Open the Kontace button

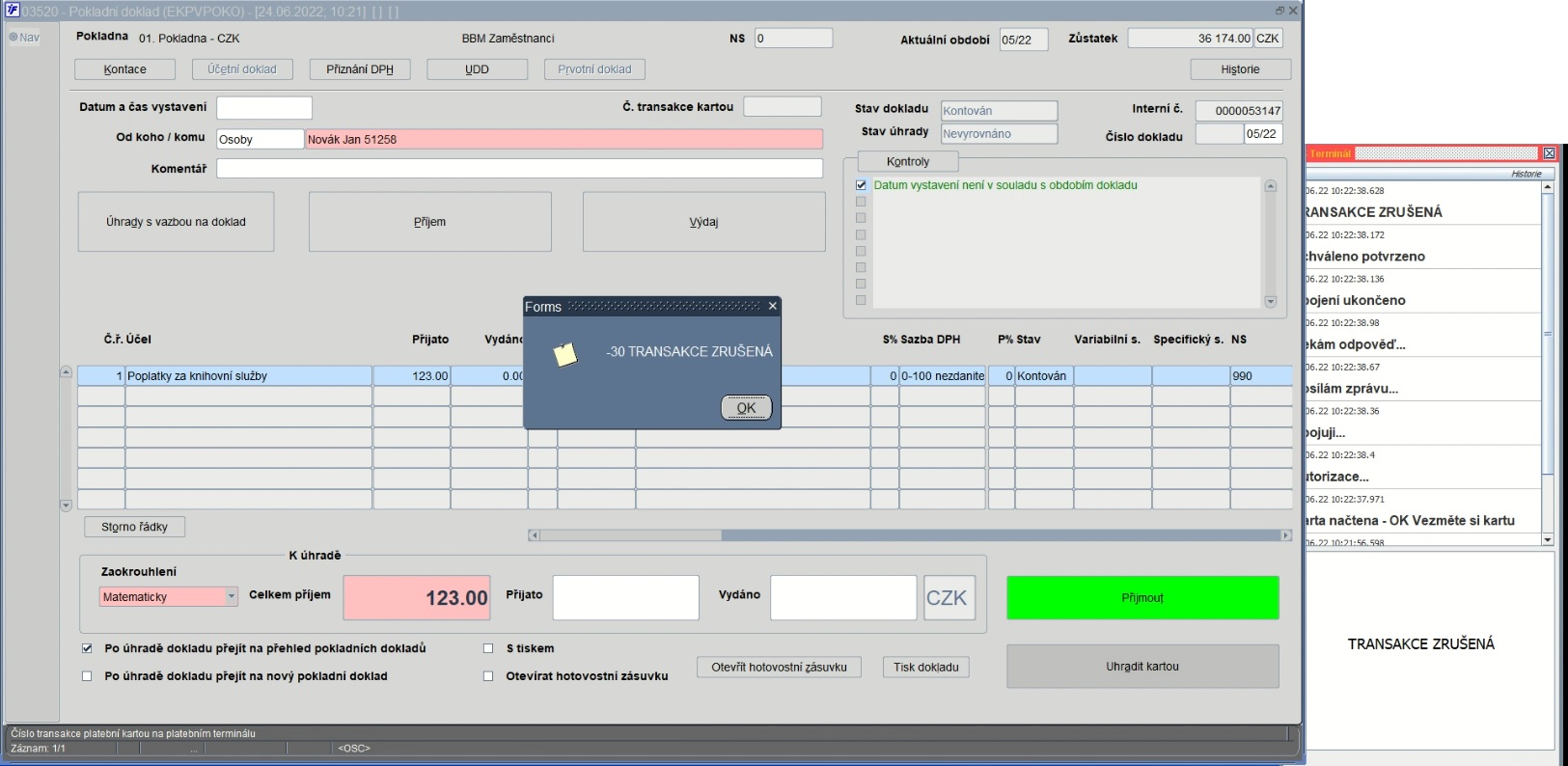click(125, 69)
